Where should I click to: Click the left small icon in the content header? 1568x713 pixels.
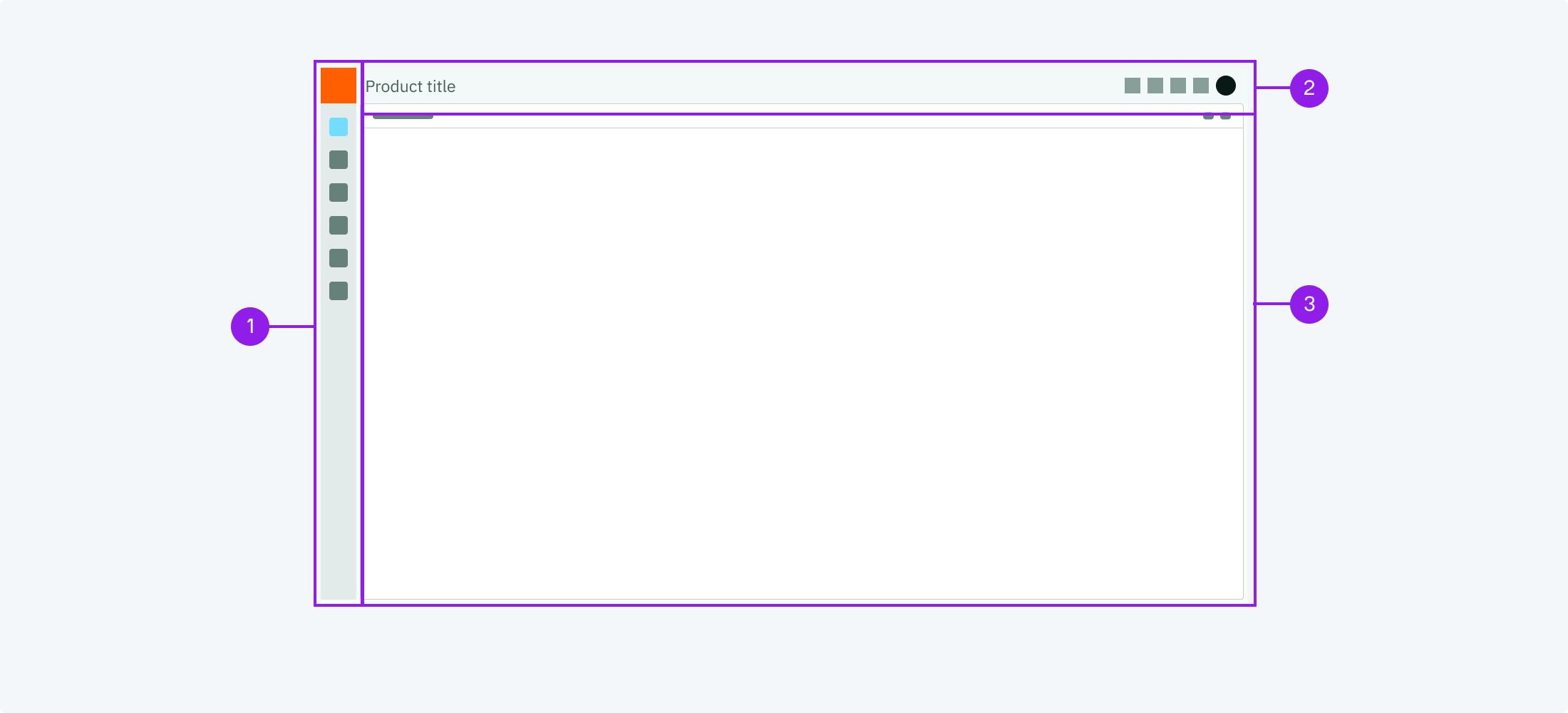pos(1208,116)
